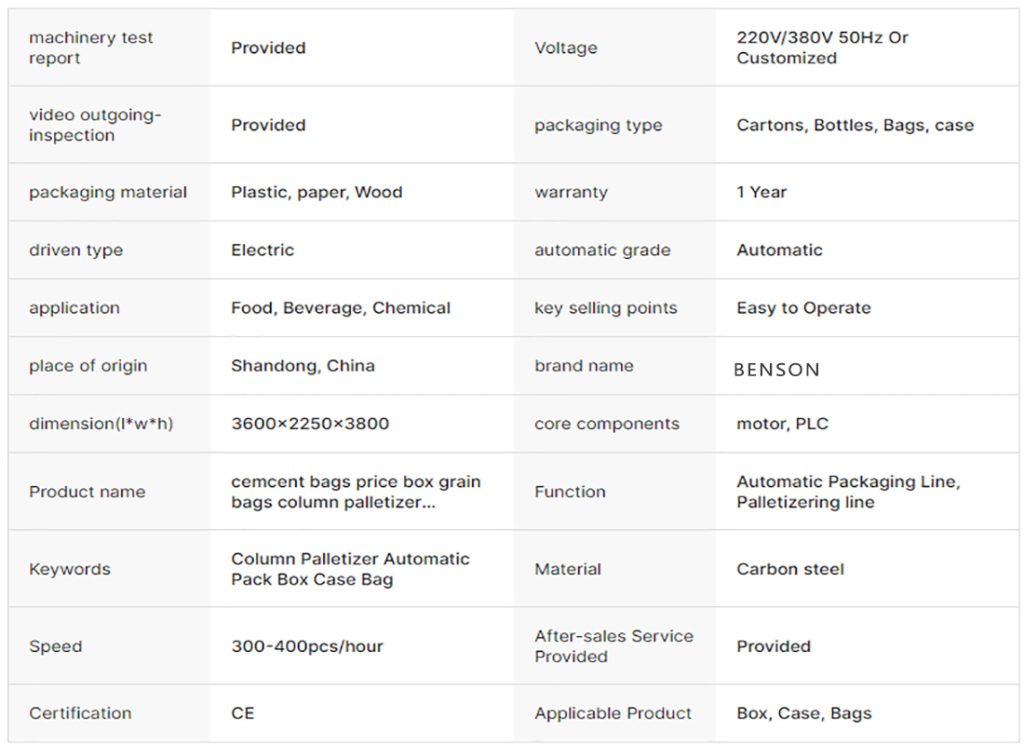Select the "Plastic, paper, Wood" value

[316, 192]
